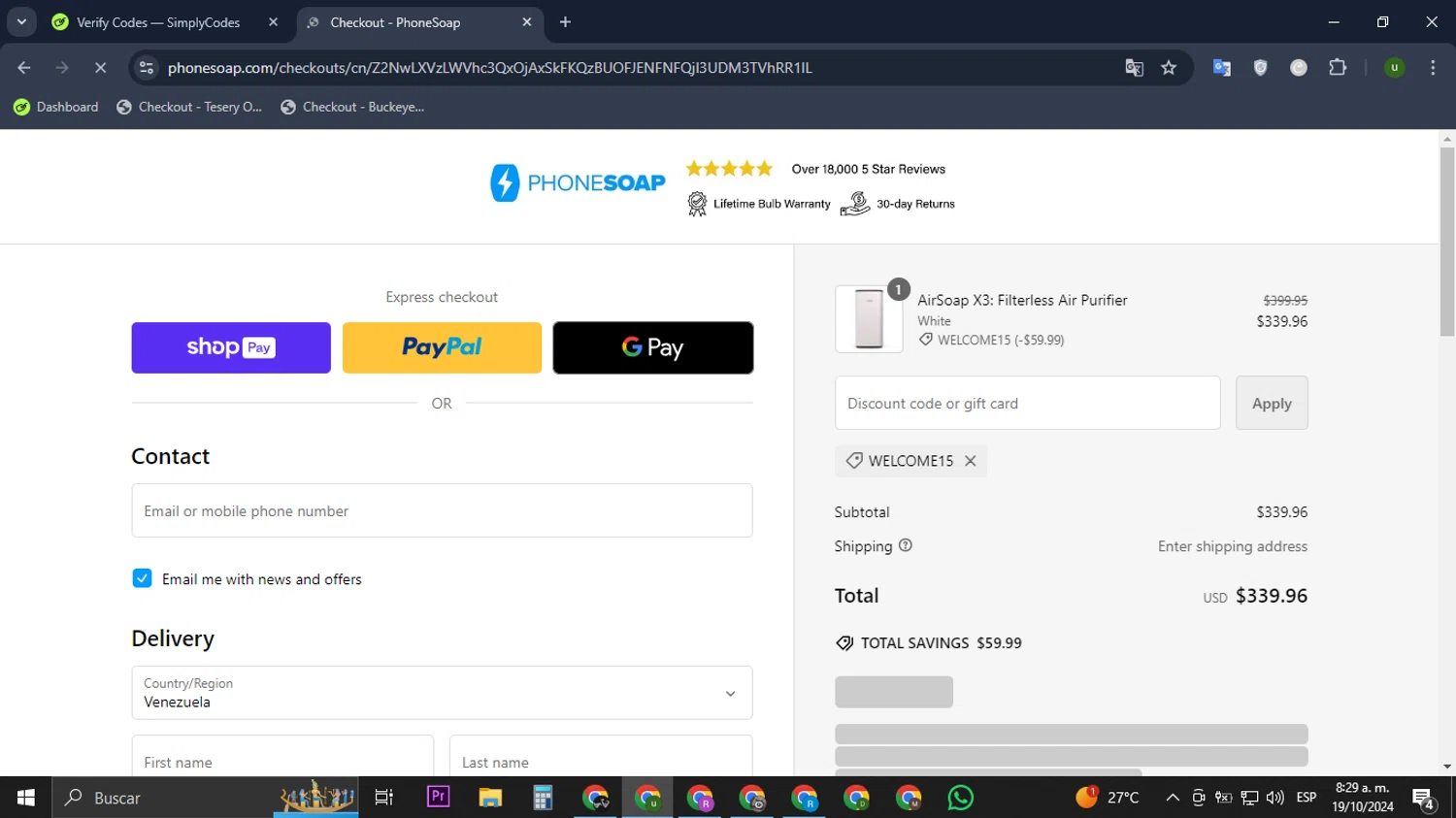Open the Checkout - Buckeye bookmark
1456x818 pixels.
pyautogui.click(x=352, y=107)
